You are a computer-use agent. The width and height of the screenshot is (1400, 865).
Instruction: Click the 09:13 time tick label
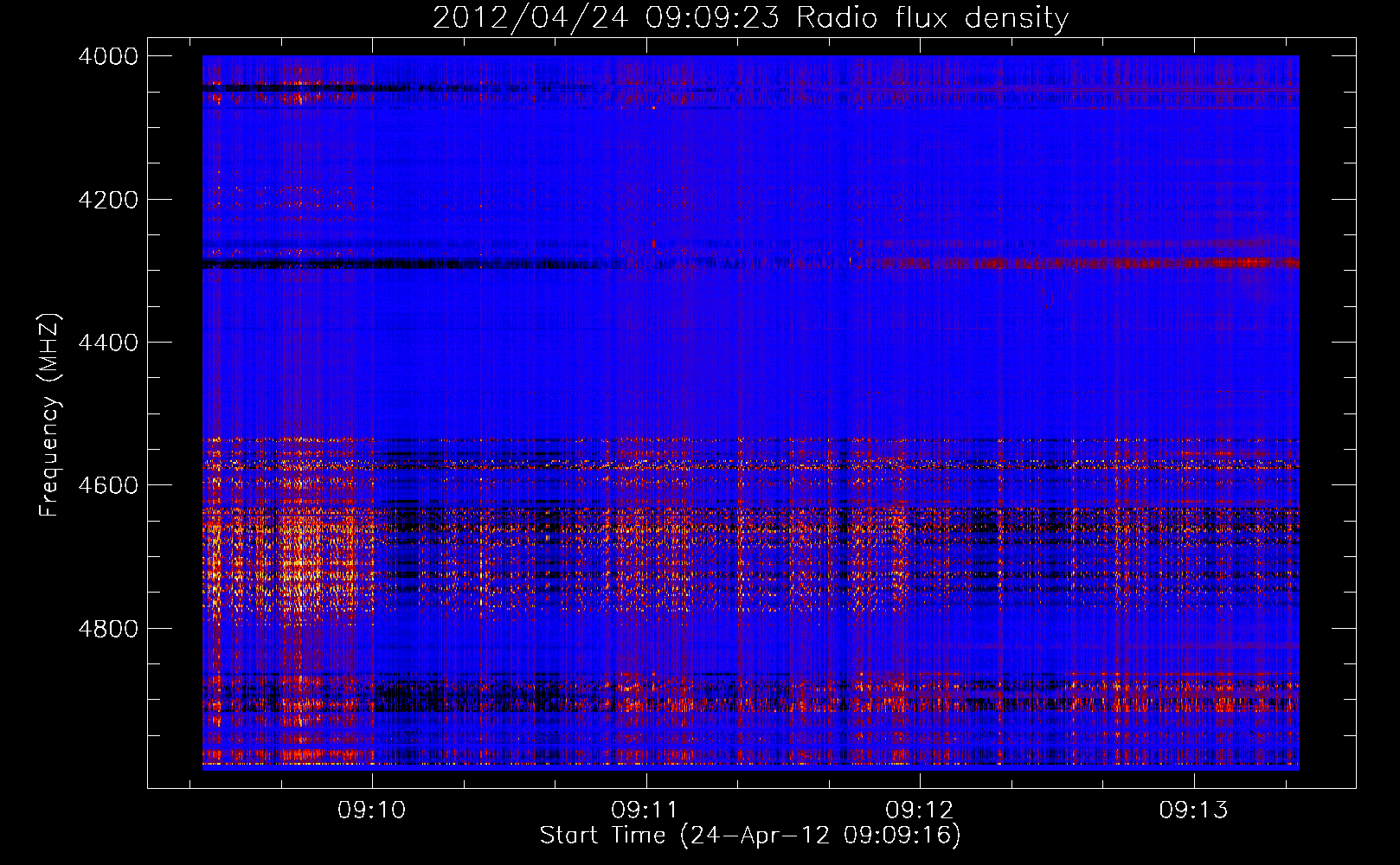tap(1194, 811)
